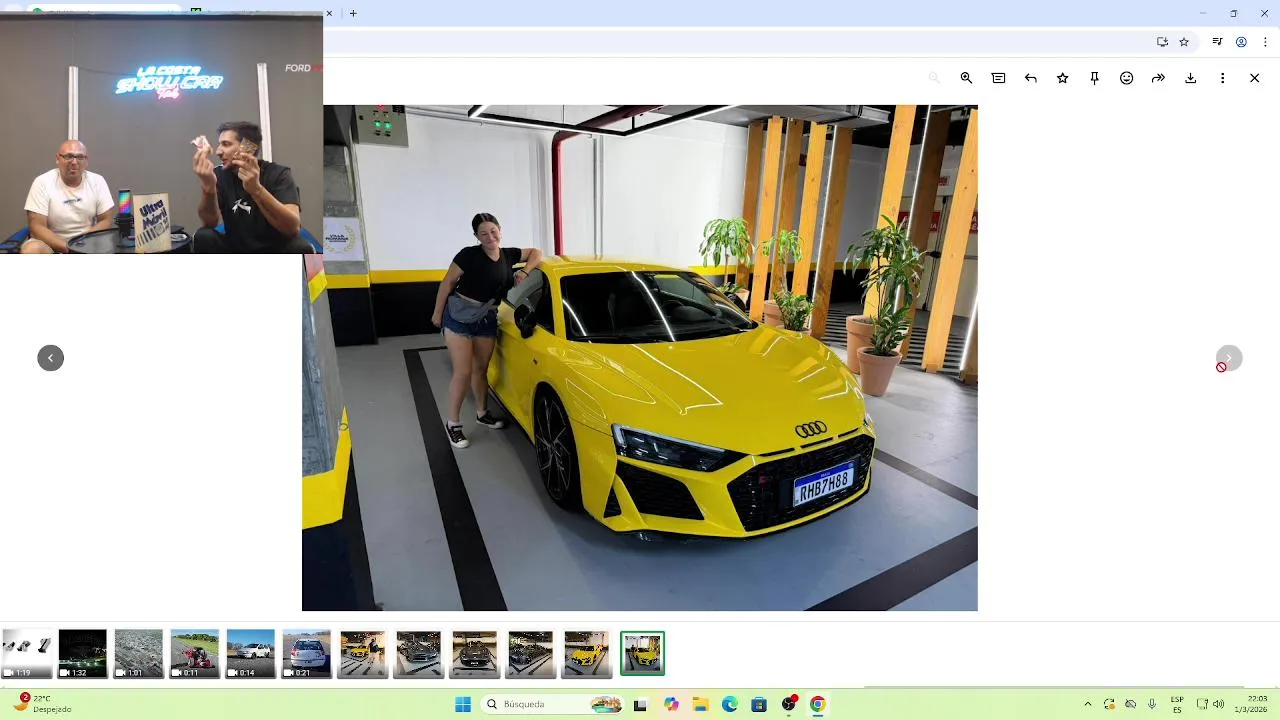Zoom in on the photo with magnifier
Screen dimensions: 1280x720
966,78
